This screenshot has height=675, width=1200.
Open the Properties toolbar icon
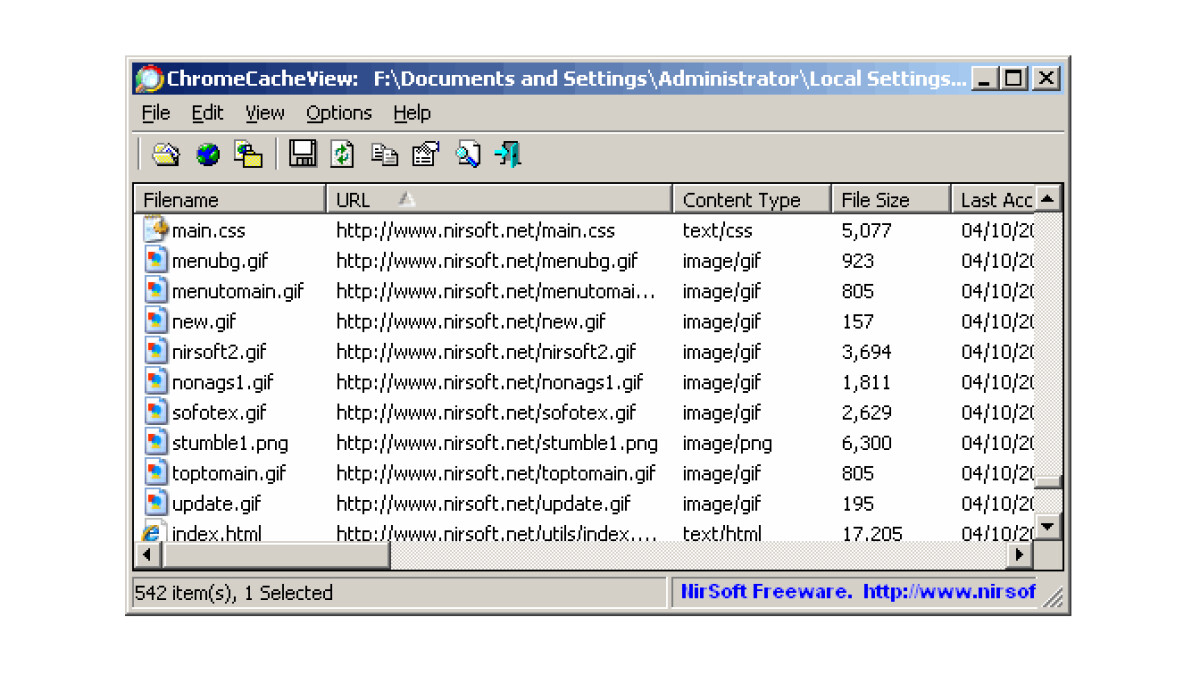point(426,154)
